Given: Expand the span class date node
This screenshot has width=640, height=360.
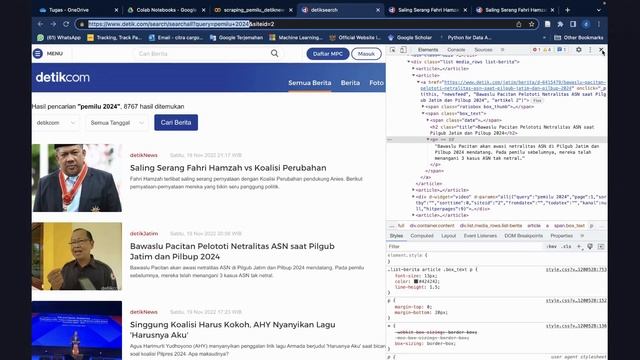Looking at the screenshot, I should click(x=428, y=120).
